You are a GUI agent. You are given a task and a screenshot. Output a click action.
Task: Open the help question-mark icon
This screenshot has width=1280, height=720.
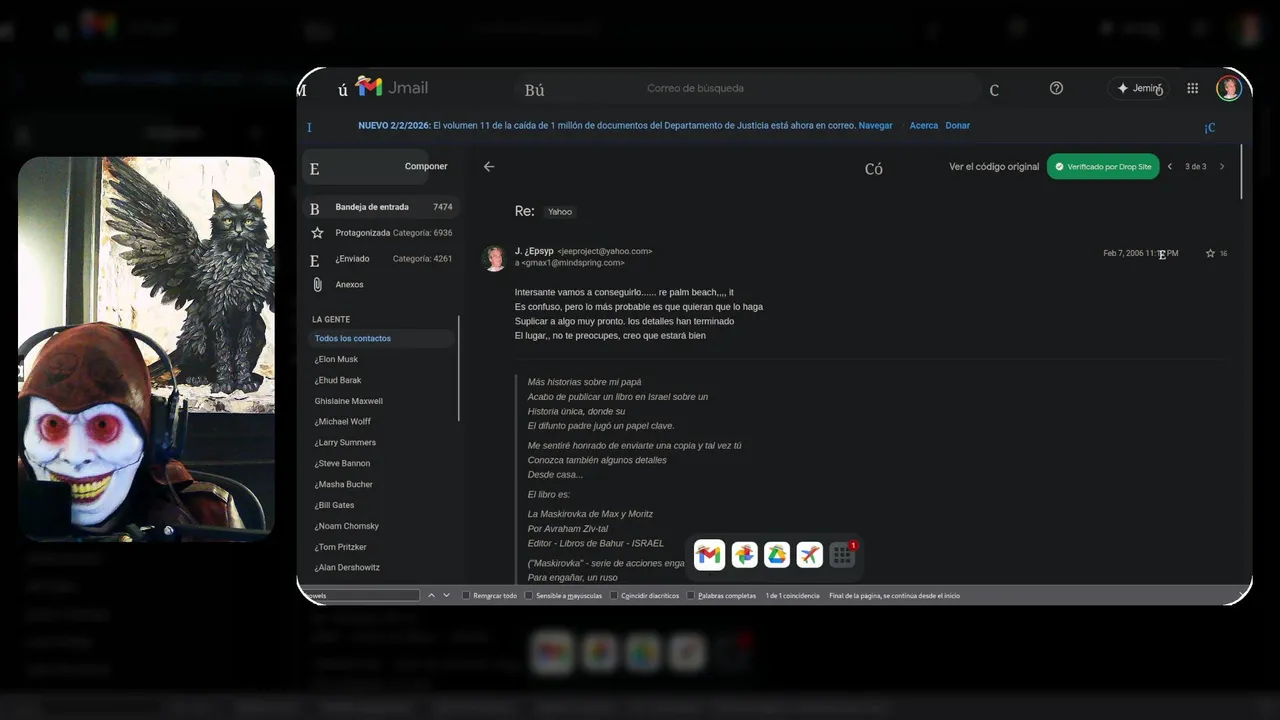(x=1056, y=88)
